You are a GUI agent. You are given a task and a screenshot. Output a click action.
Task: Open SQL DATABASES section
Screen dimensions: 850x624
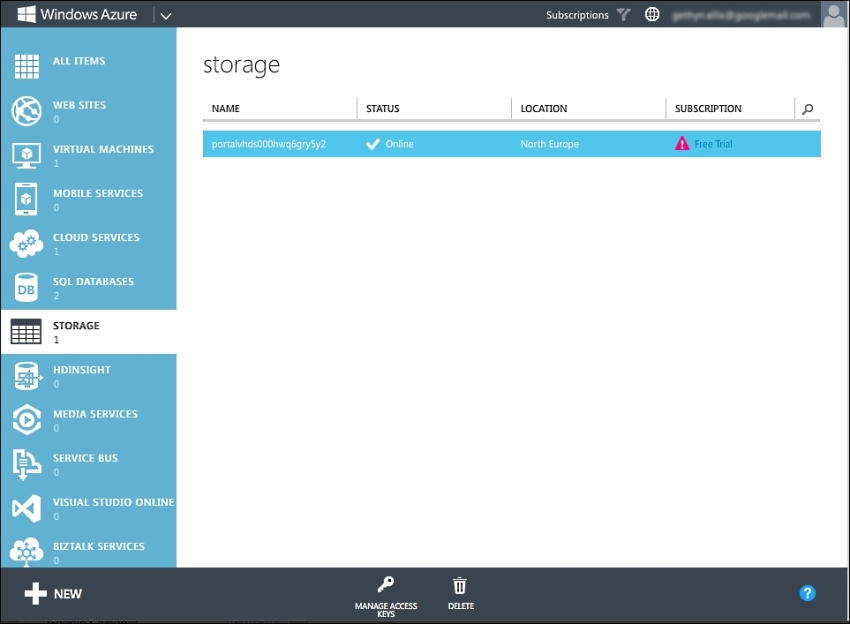[x=93, y=281]
